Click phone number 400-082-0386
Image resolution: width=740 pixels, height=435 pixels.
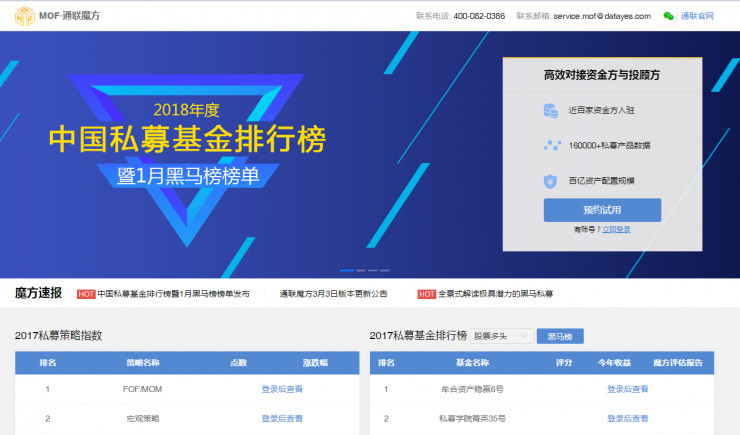479,16
